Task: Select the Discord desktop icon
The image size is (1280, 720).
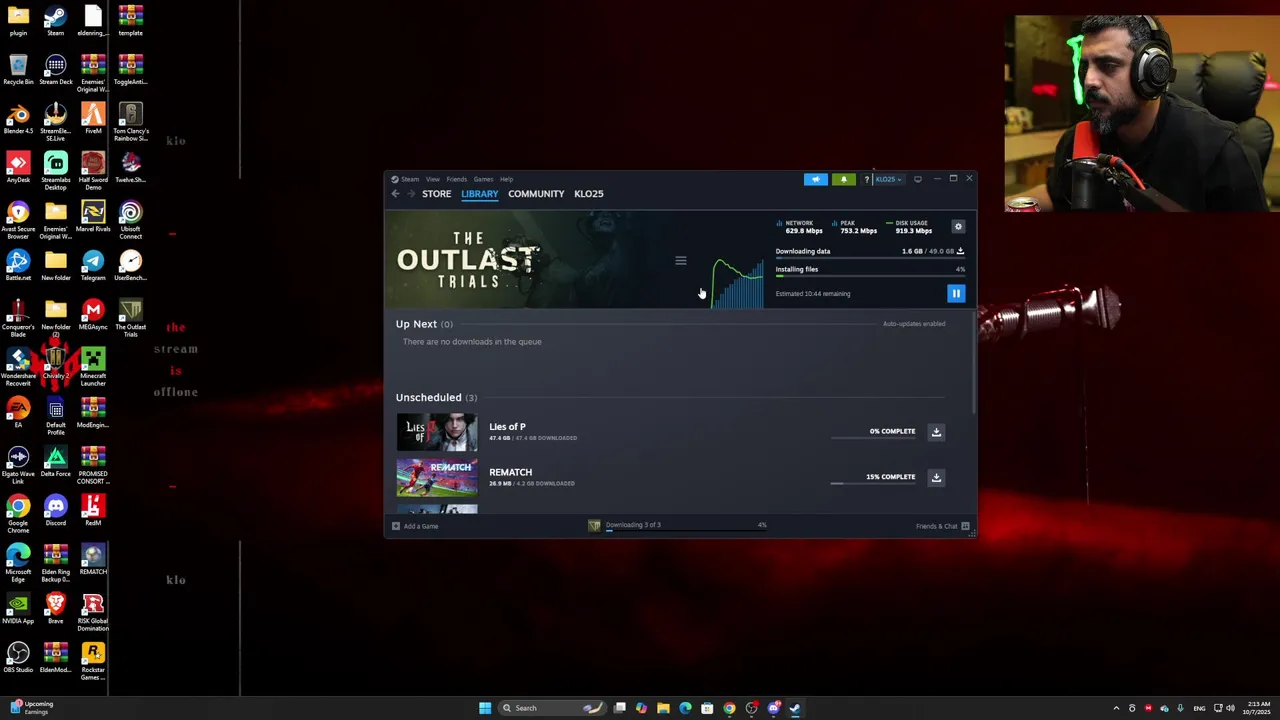Action: 56,510
